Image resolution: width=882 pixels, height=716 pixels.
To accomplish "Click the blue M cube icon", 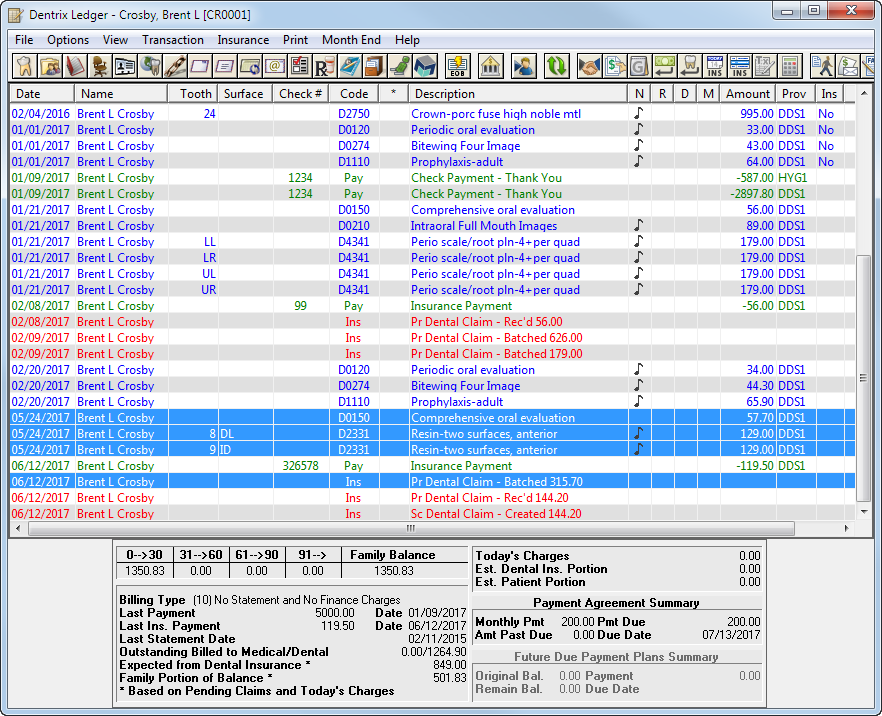I will coord(425,66).
